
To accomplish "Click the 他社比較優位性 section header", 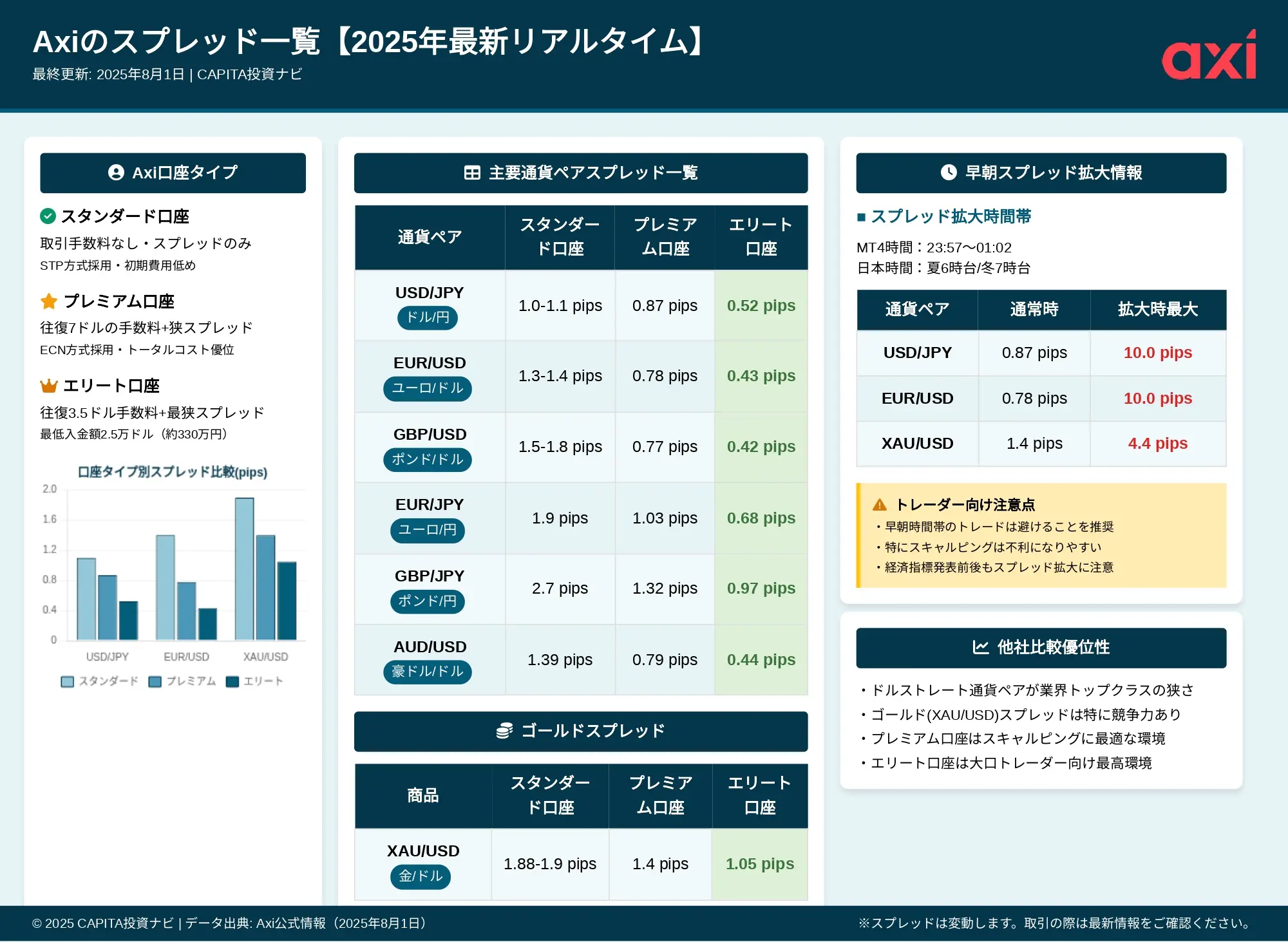I will point(1041,647).
